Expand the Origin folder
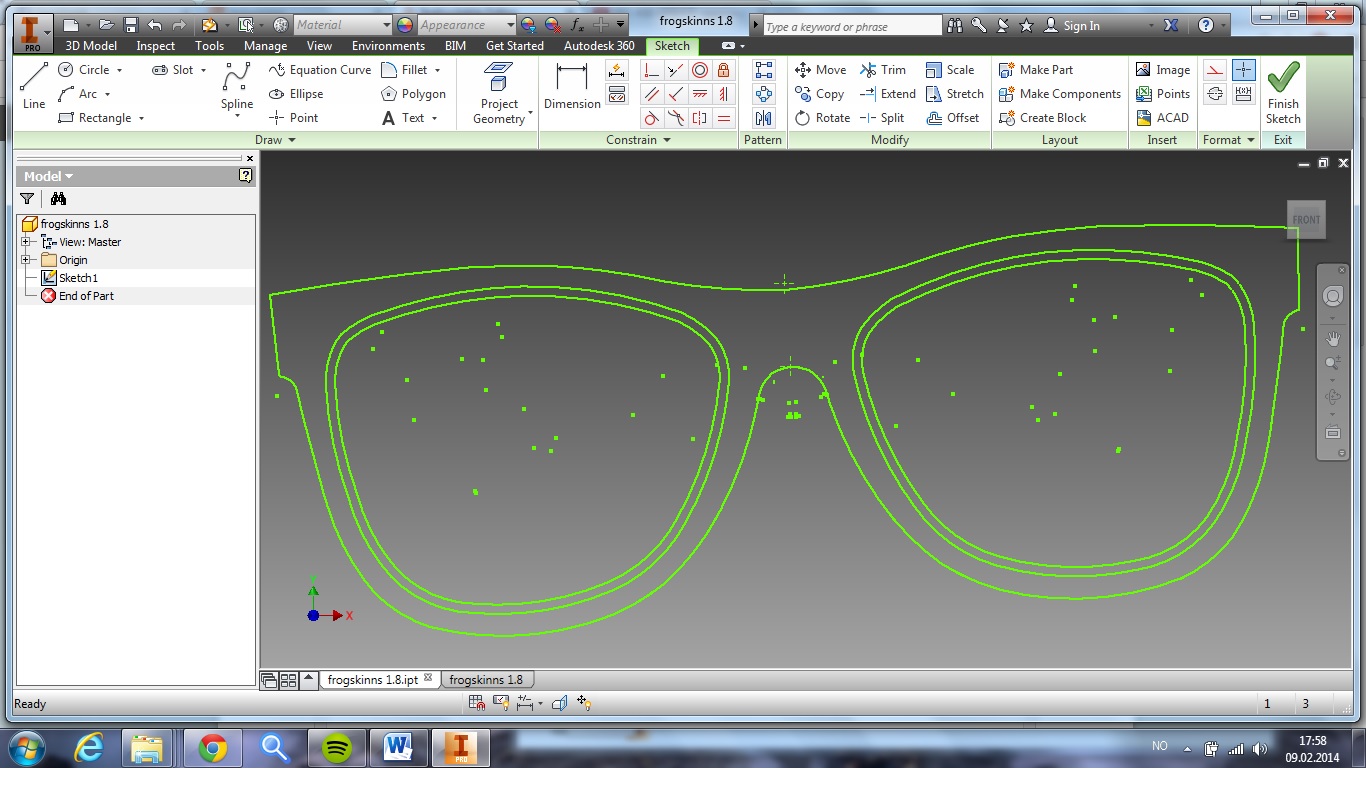 (x=26, y=260)
